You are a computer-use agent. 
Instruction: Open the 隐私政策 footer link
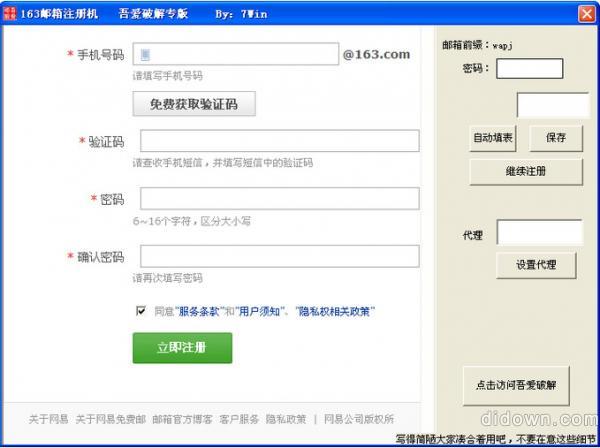286,419
